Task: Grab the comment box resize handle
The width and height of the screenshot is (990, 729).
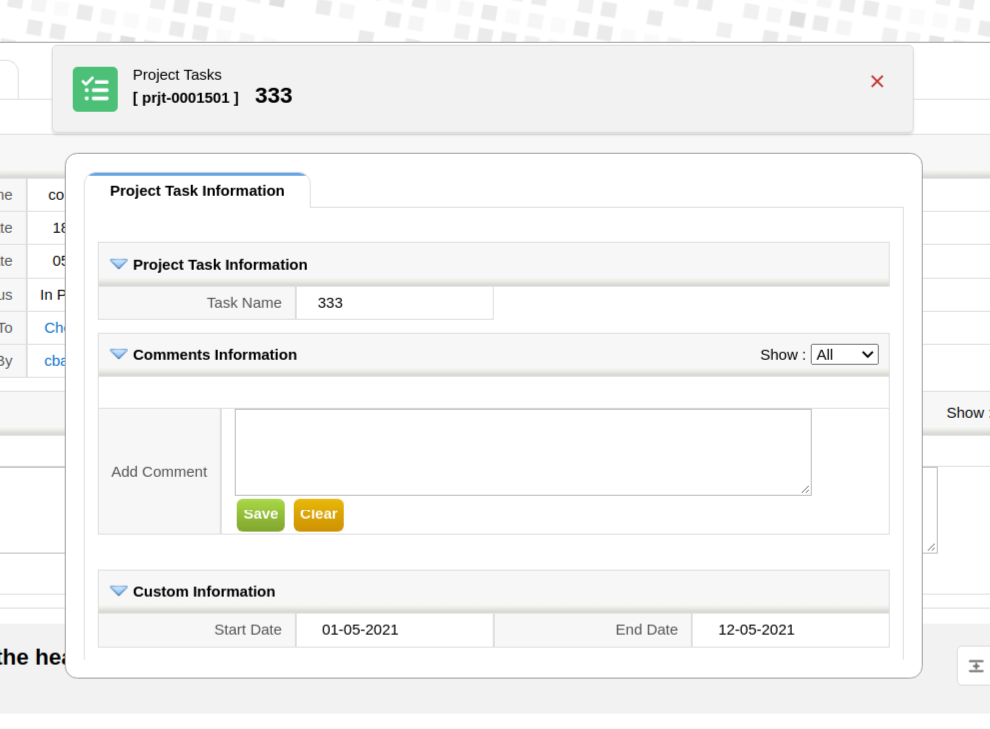Action: (805, 489)
